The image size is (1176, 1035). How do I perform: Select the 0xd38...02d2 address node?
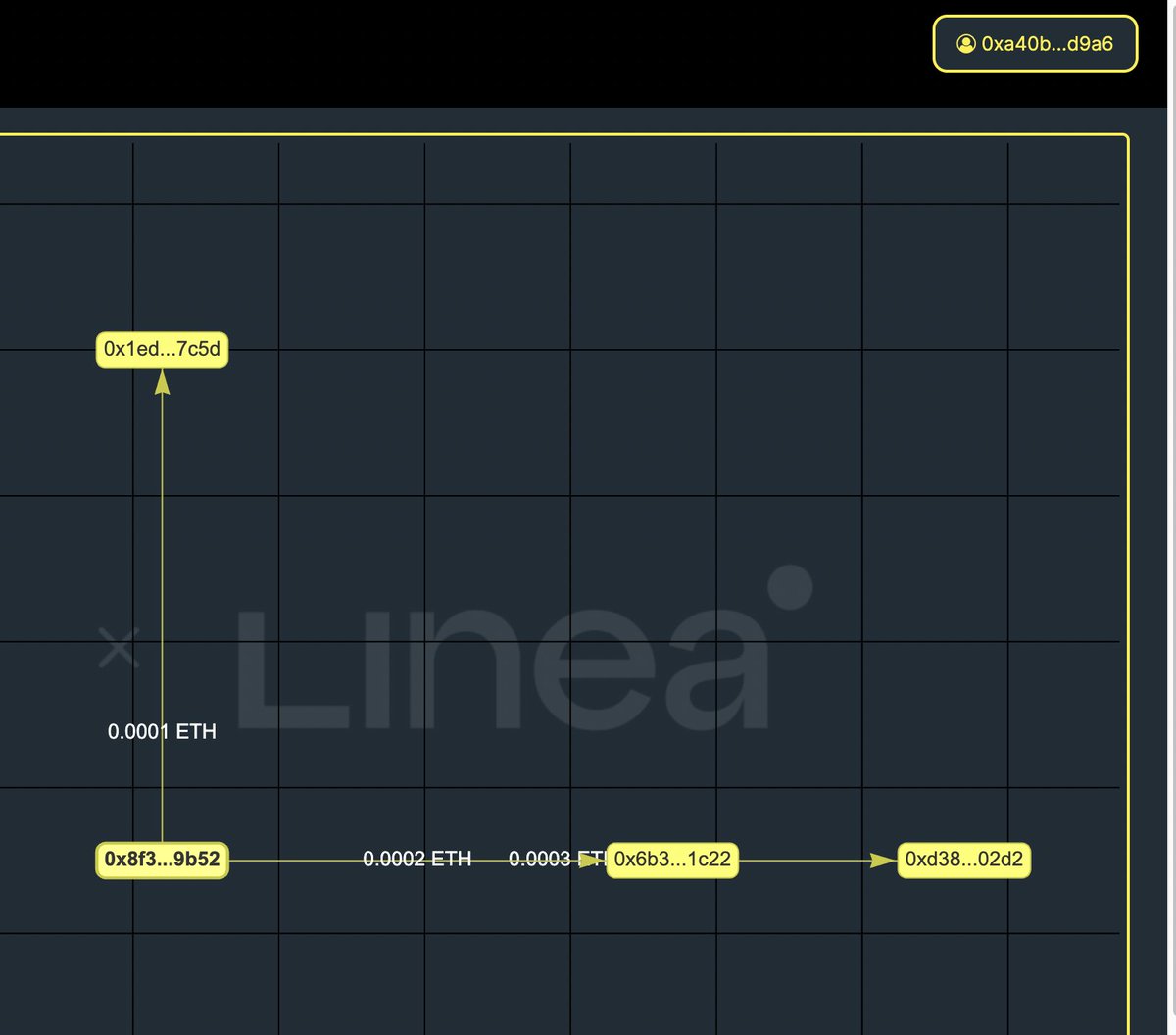click(x=964, y=860)
